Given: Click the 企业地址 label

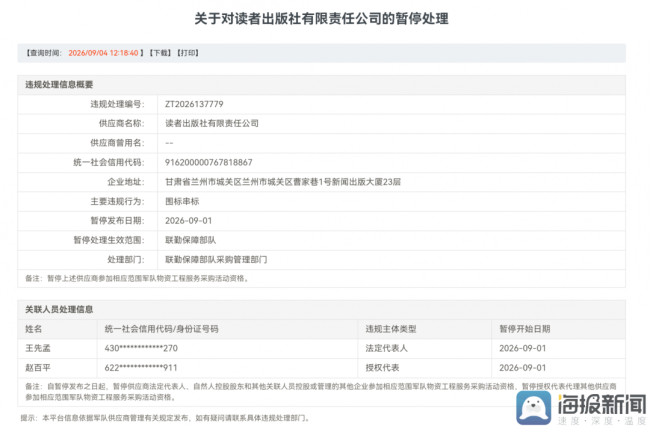Looking at the screenshot, I should pos(126,182).
